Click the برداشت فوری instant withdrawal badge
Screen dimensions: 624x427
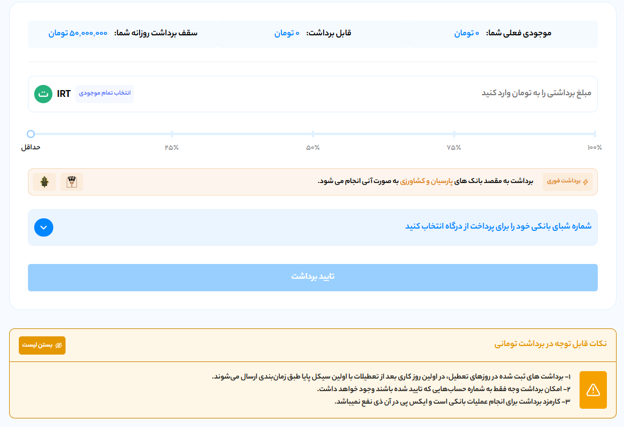567,181
